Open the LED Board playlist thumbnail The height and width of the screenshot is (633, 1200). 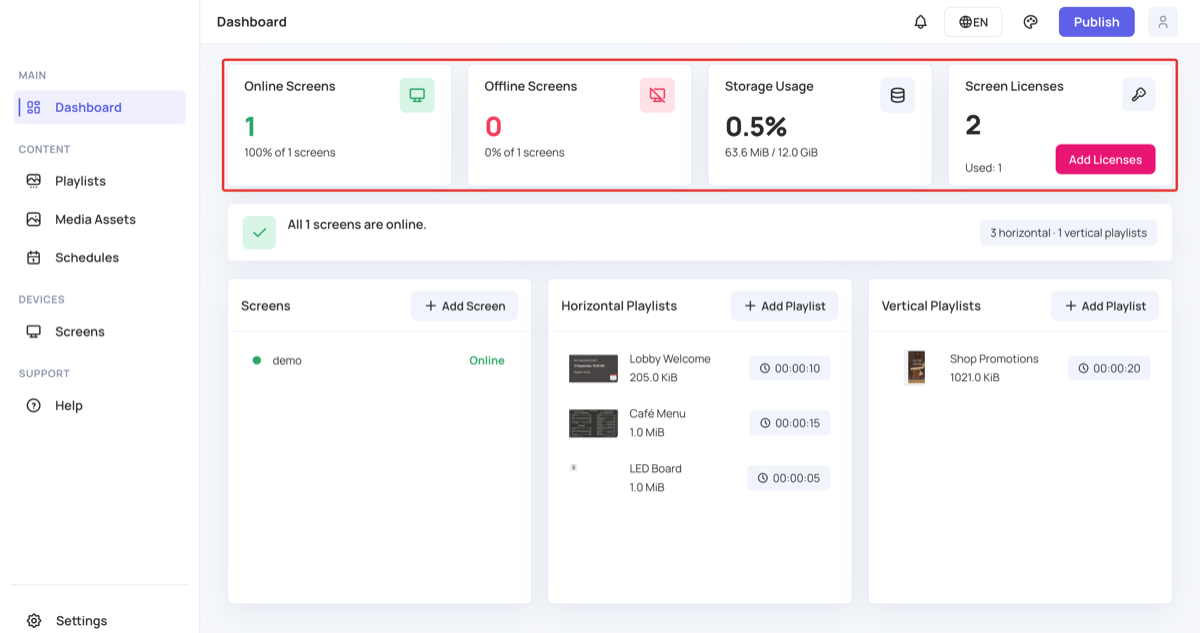click(574, 467)
